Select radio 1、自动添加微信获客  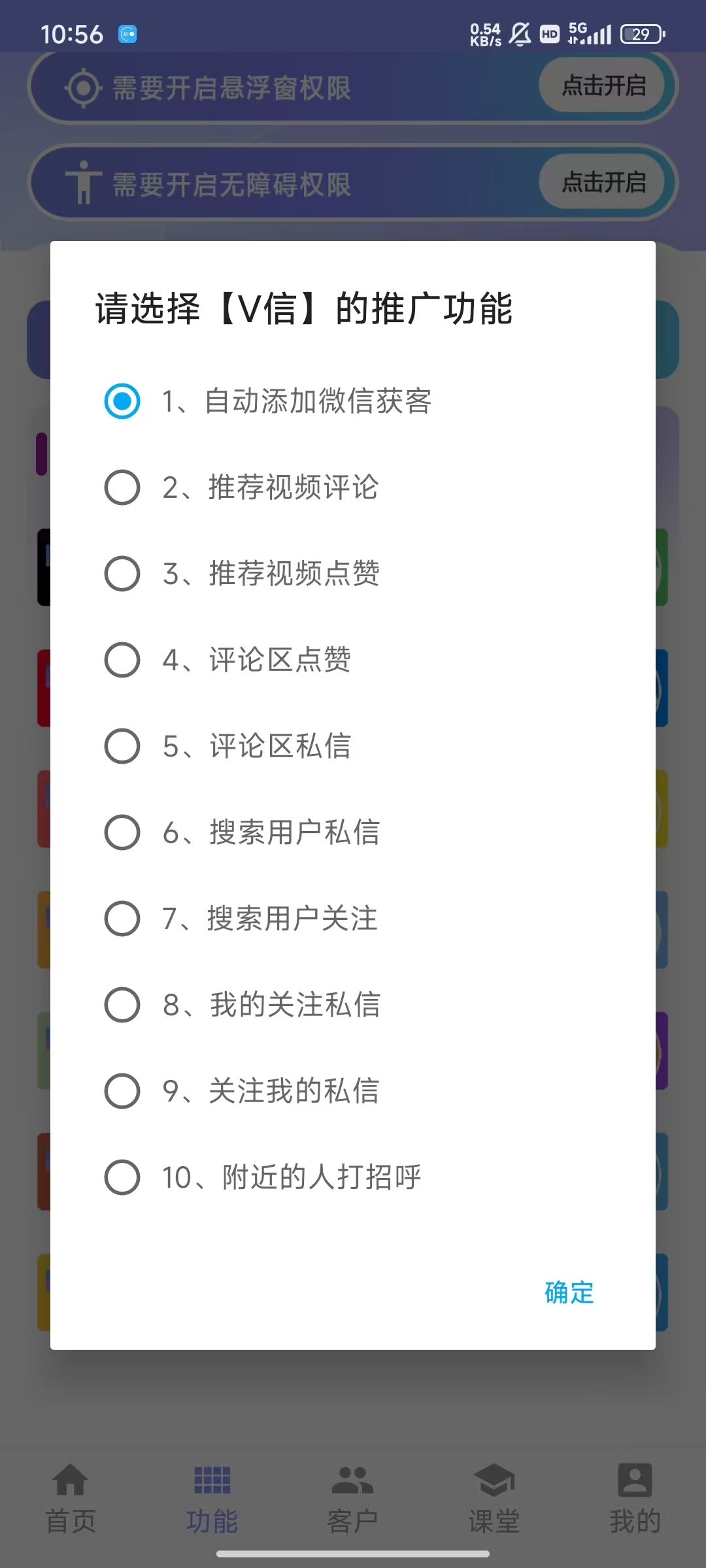tap(122, 401)
